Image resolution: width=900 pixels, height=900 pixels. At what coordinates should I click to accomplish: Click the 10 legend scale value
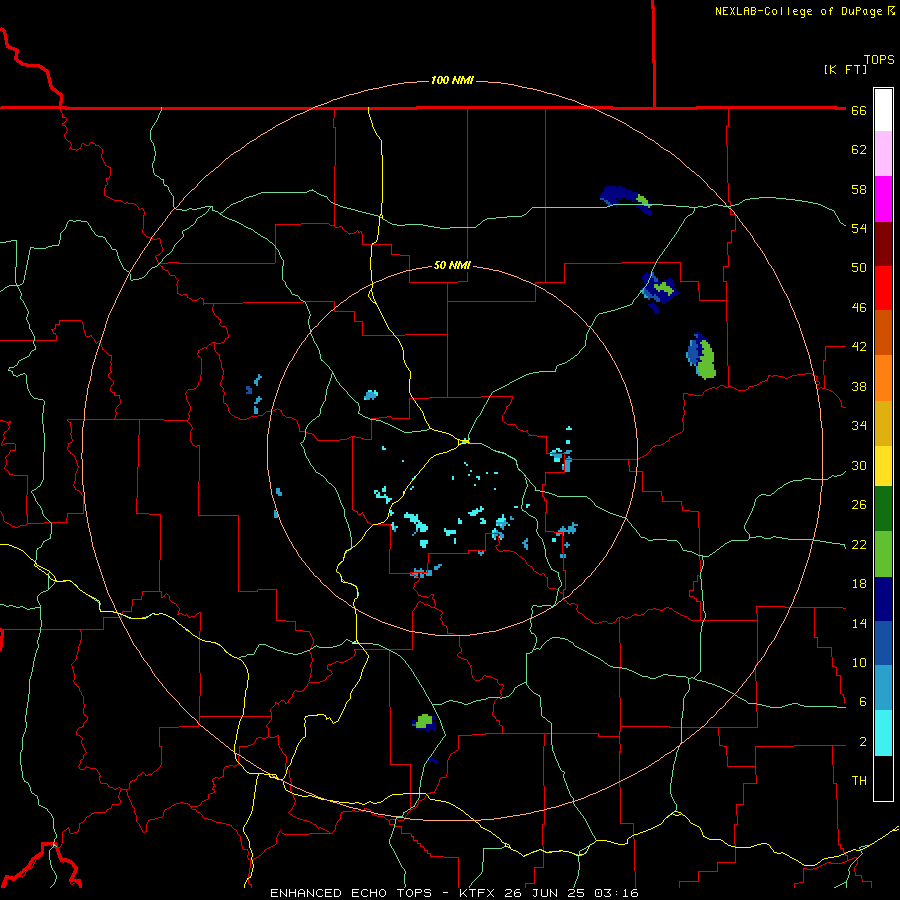click(x=859, y=663)
